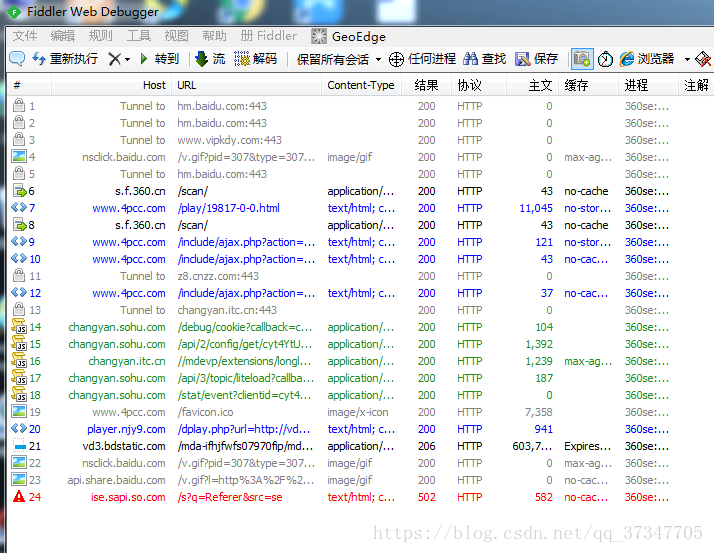Sort by the 注解 column header
The image size is (714, 553).
click(x=696, y=85)
